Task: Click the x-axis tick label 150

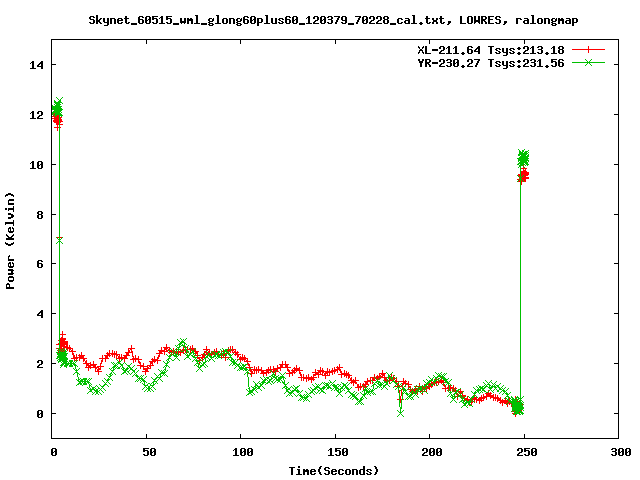Action: (x=337, y=452)
